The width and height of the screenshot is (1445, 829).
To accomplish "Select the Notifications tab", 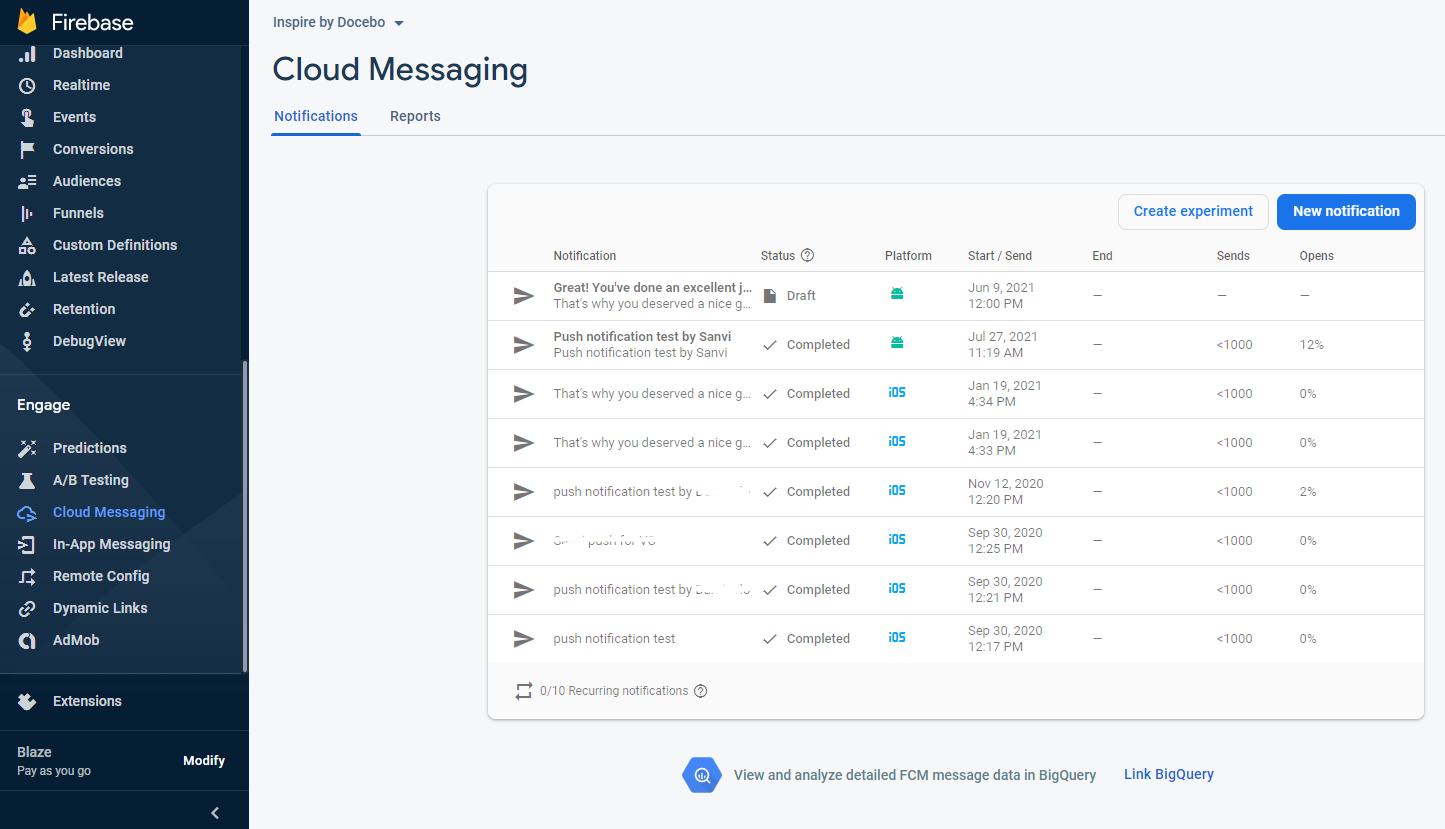I will 315,116.
